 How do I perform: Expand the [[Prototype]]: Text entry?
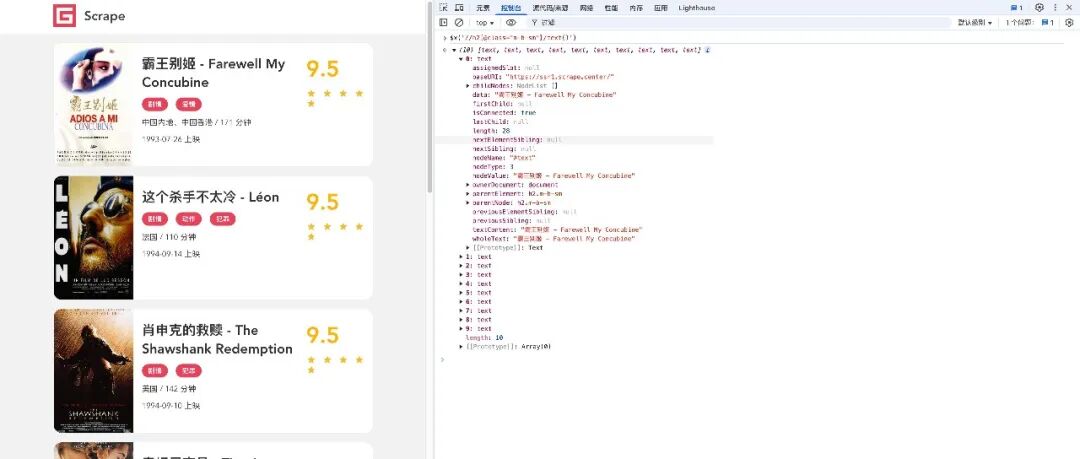[x=468, y=247]
